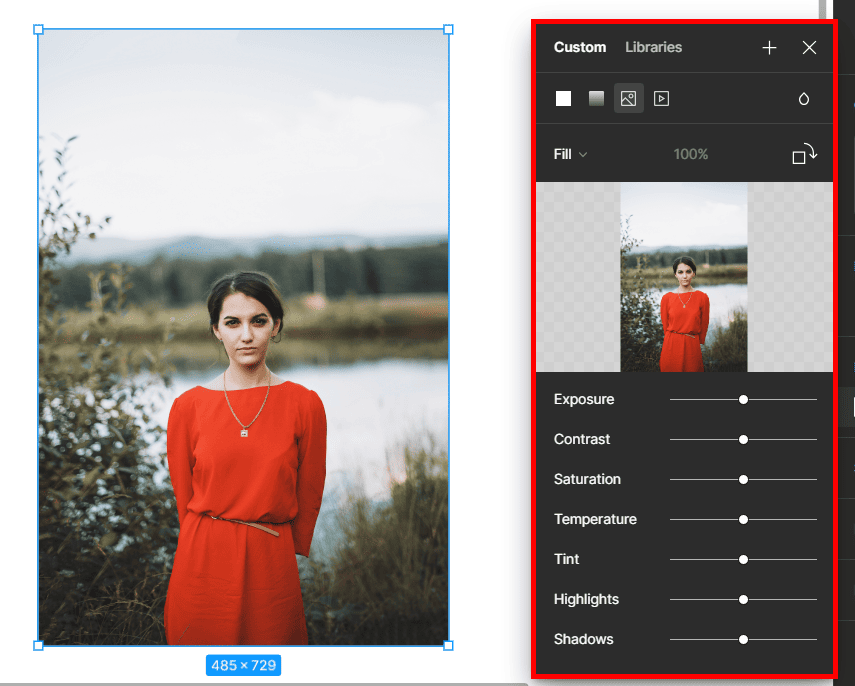Click the Highlights slider handle

pos(743,599)
